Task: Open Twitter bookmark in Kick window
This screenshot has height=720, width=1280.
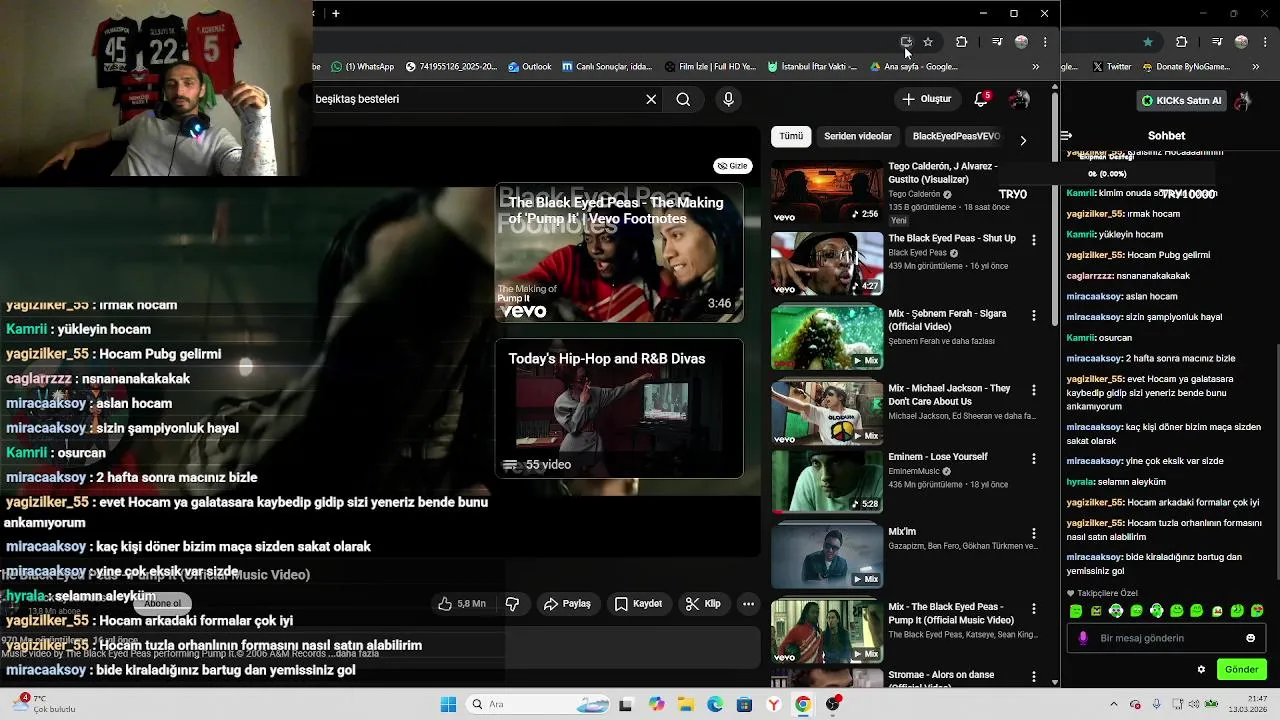Action: (1112, 67)
